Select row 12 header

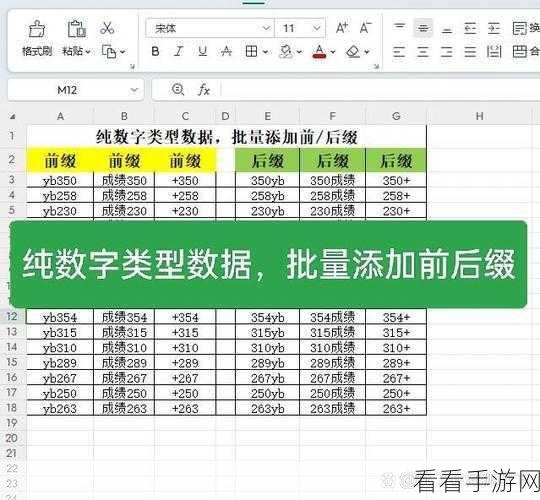13,316
